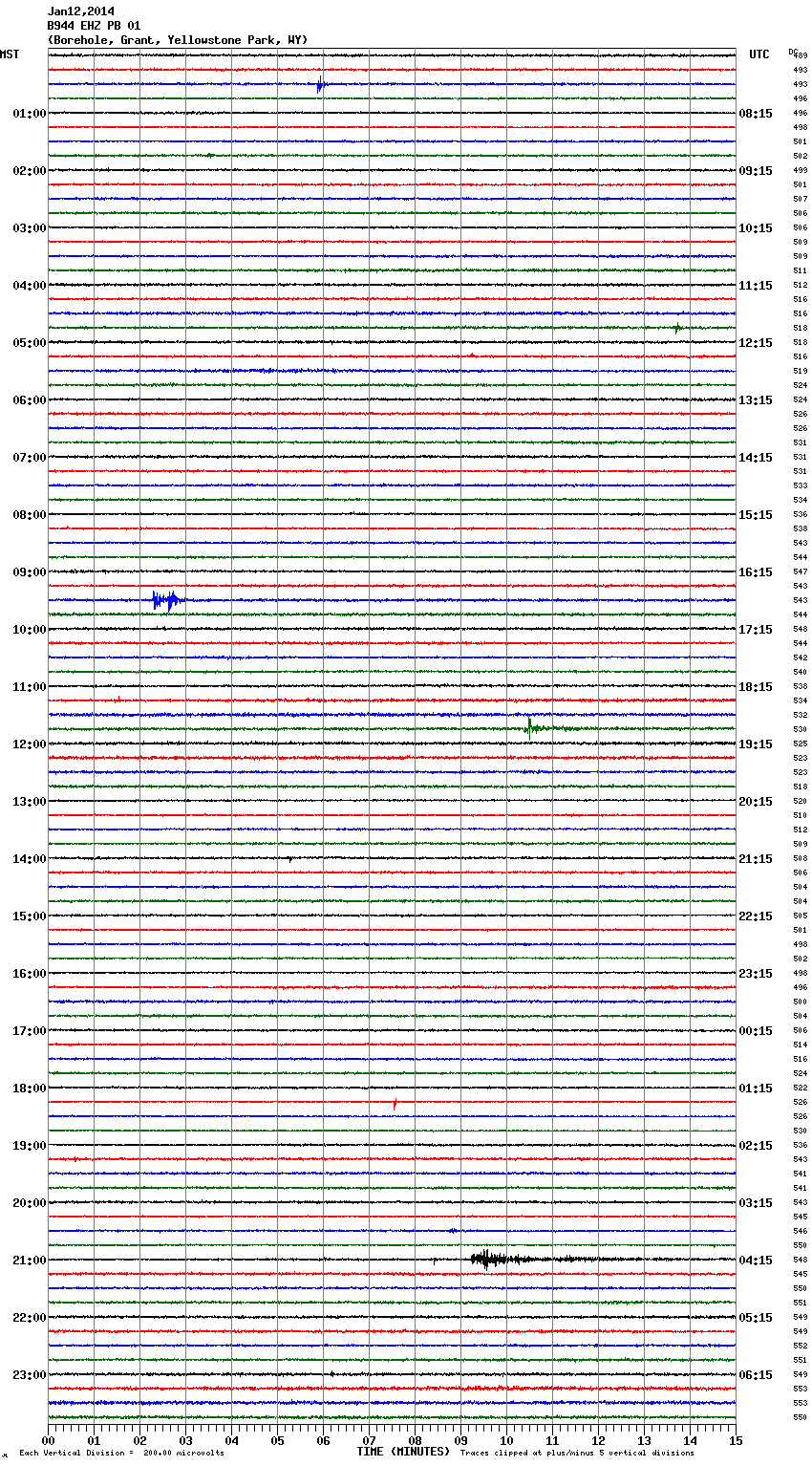The width and height of the screenshot is (812, 1466).
Task: Click the 20:15 UTC time label
Action: coord(756,802)
